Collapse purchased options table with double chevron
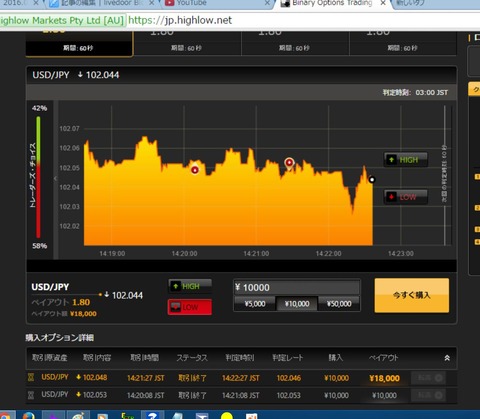 tap(447, 358)
